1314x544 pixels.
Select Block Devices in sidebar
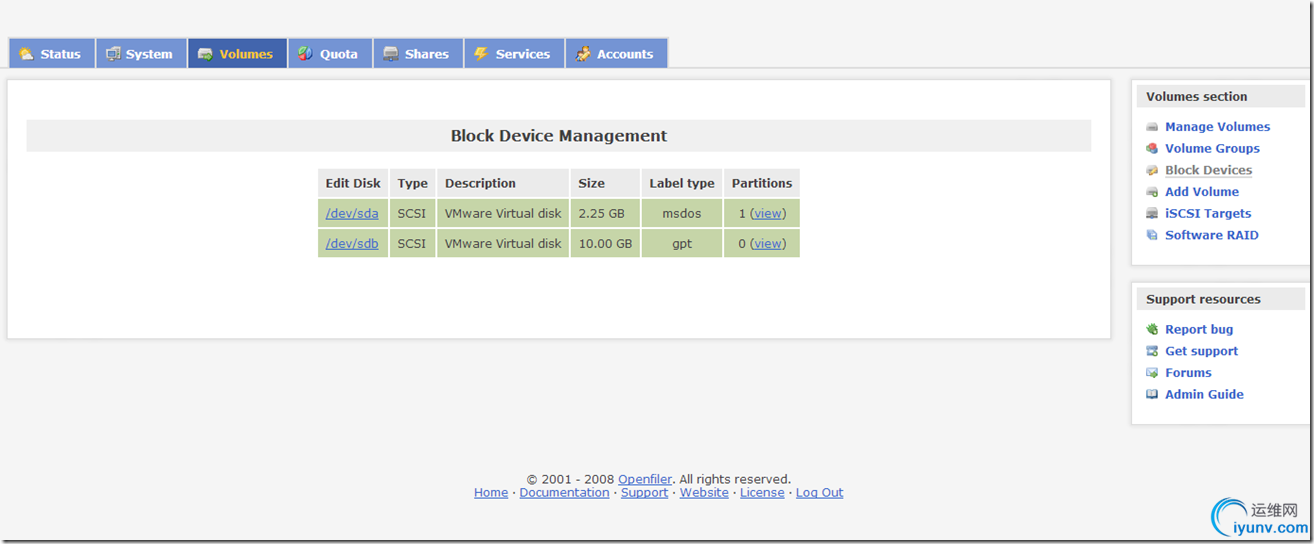tap(1208, 171)
